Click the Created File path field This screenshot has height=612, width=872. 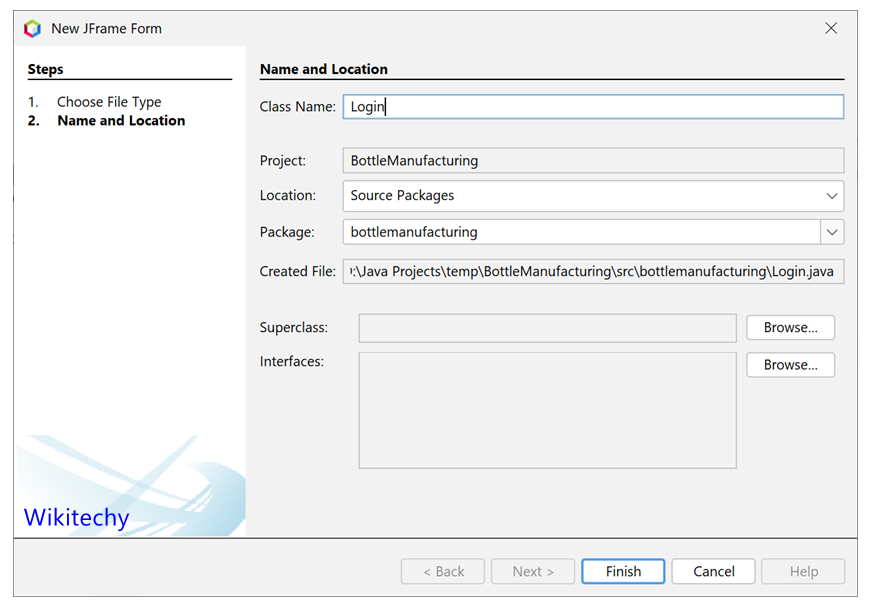(x=593, y=271)
